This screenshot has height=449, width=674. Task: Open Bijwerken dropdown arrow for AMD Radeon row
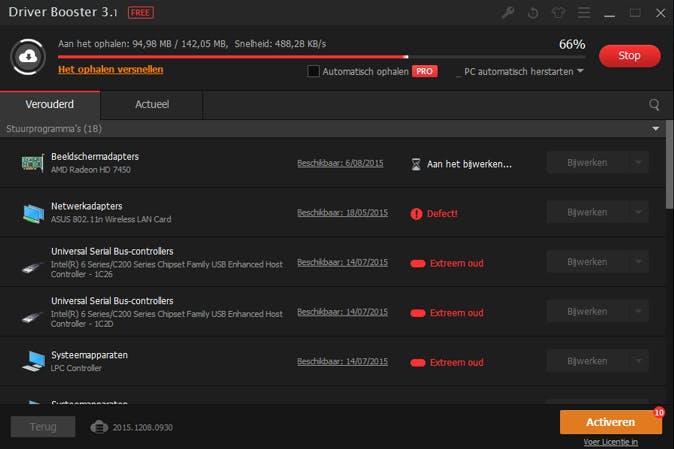tap(638, 162)
